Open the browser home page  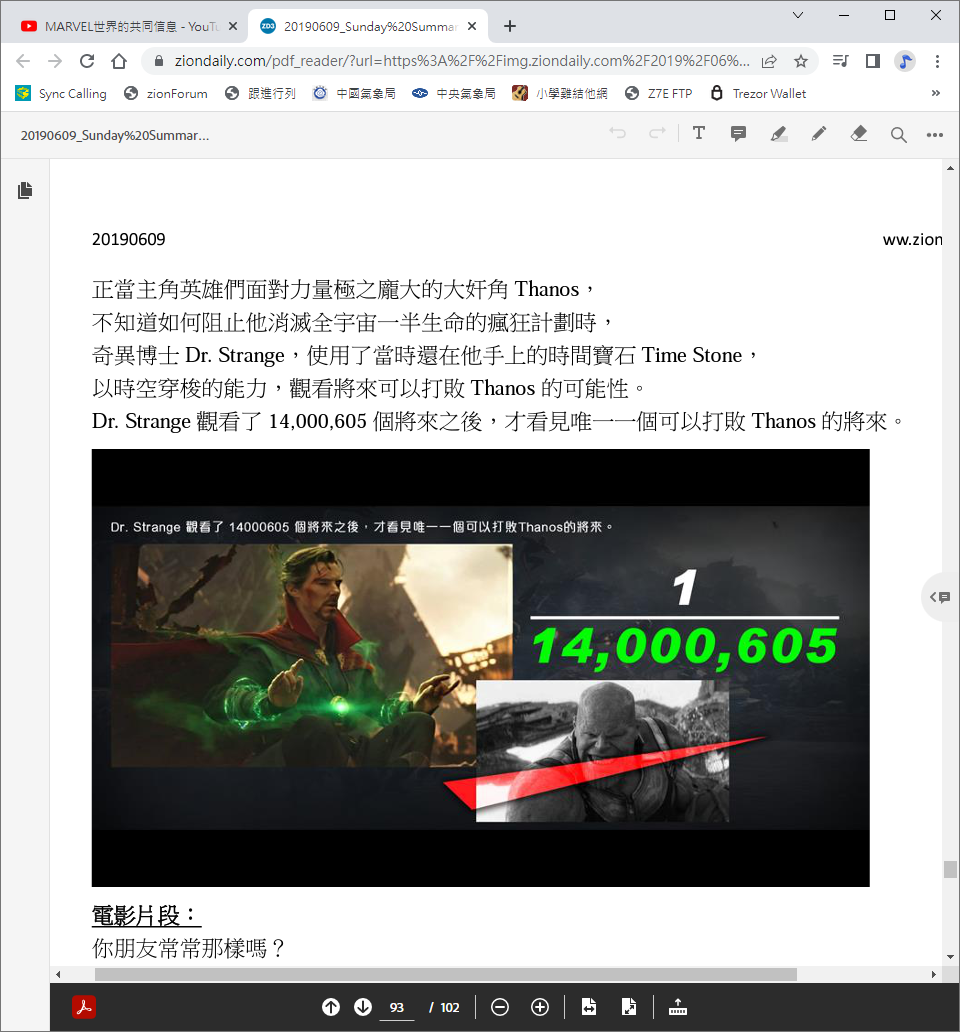119,61
